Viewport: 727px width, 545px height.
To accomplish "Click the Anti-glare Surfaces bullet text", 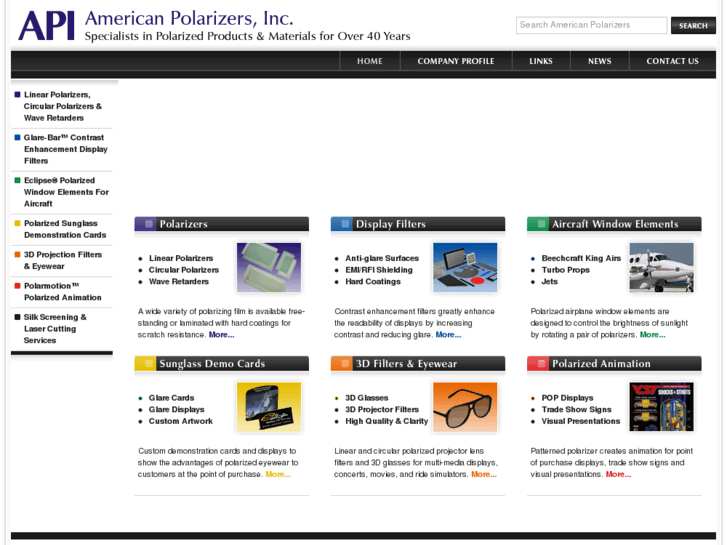I will (382, 258).
